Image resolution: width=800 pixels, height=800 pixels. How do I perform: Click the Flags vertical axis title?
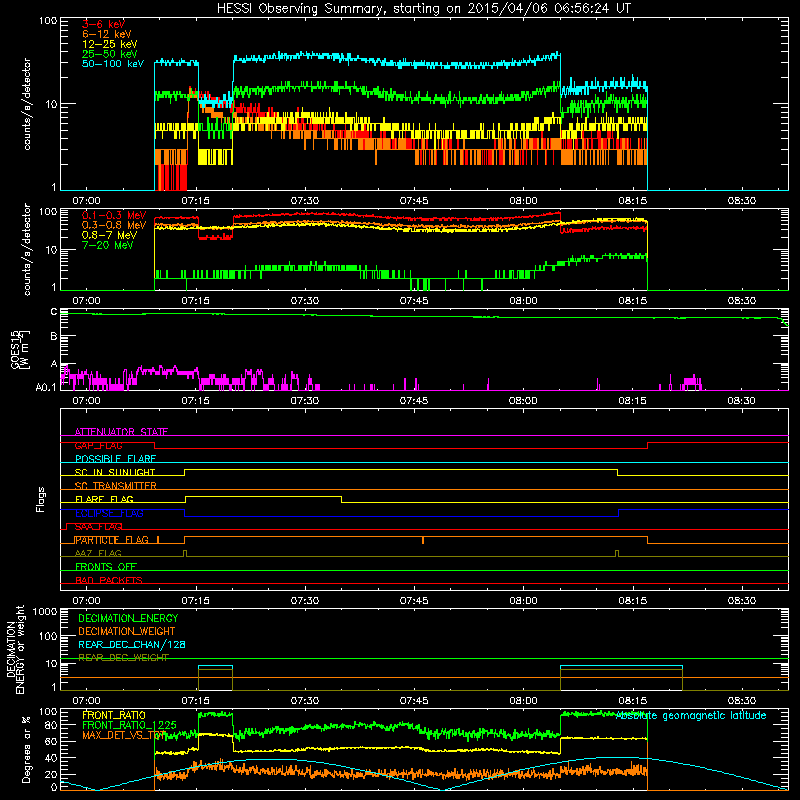41,499
